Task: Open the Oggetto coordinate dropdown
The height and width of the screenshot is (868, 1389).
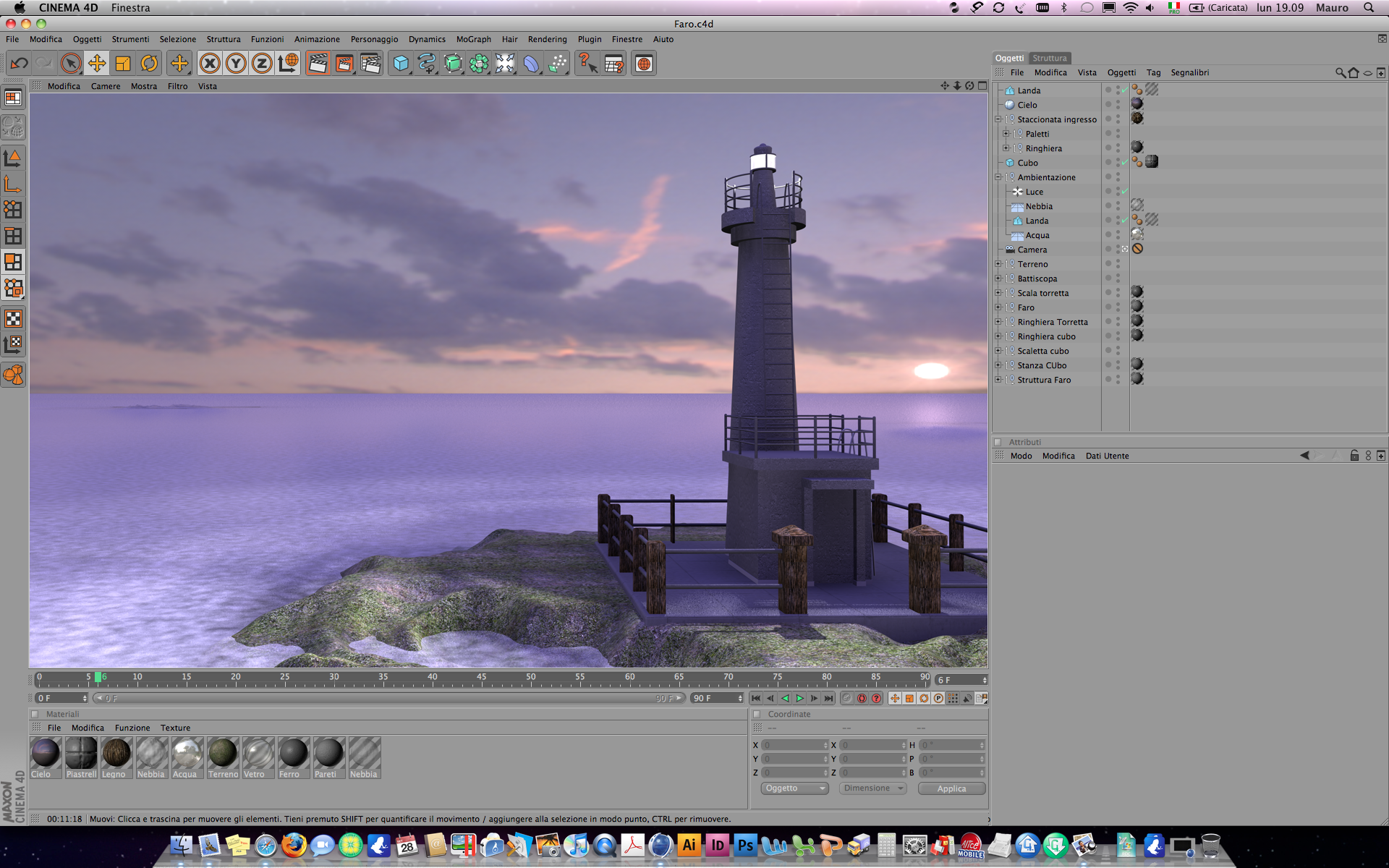Action: click(x=794, y=788)
